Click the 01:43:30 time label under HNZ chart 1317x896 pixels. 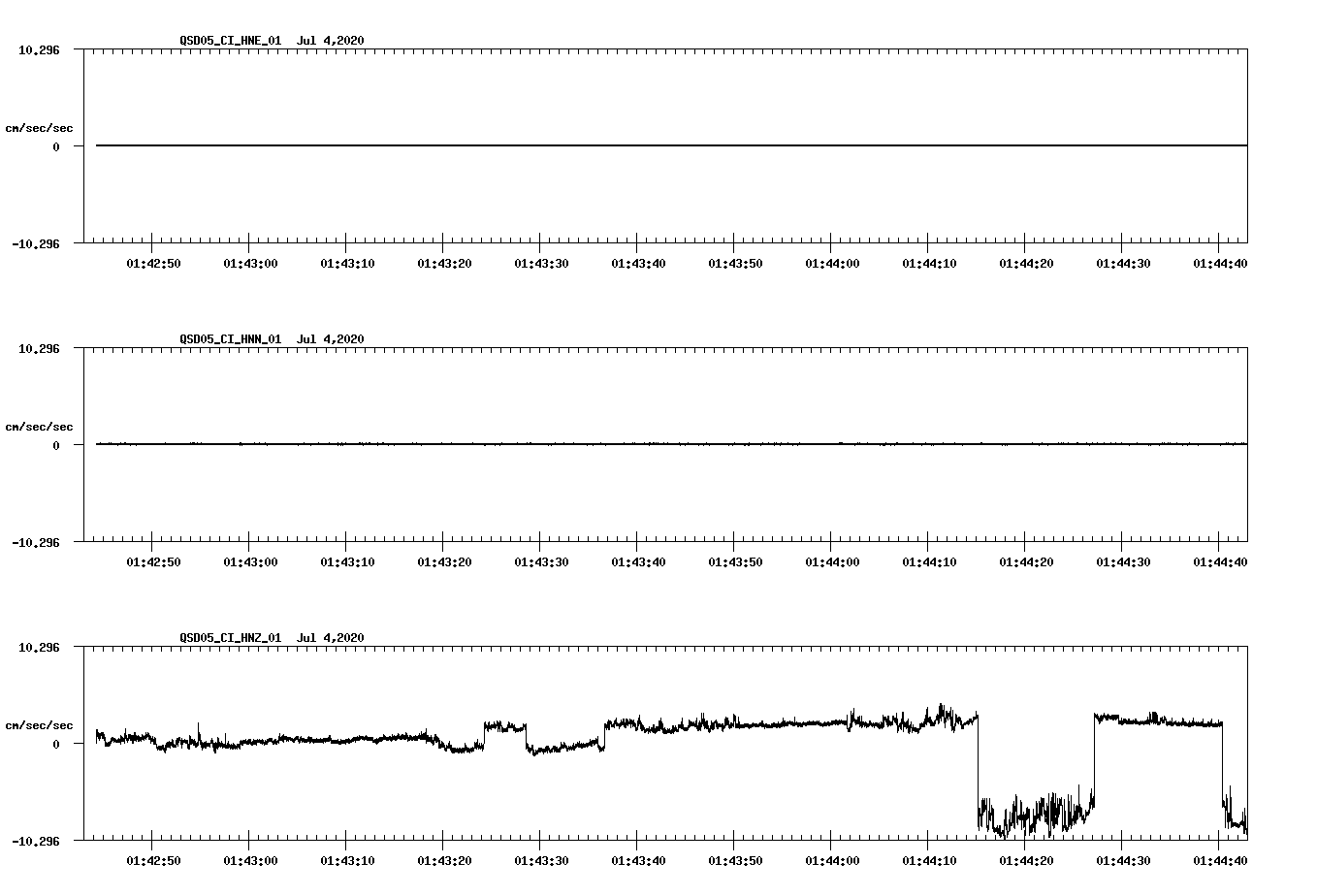click(x=541, y=861)
